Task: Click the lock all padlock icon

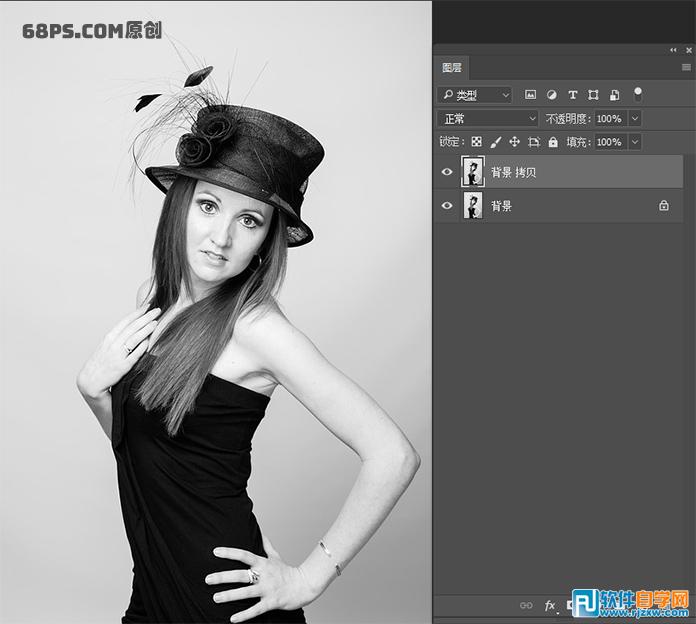Action: click(x=553, y=142)
